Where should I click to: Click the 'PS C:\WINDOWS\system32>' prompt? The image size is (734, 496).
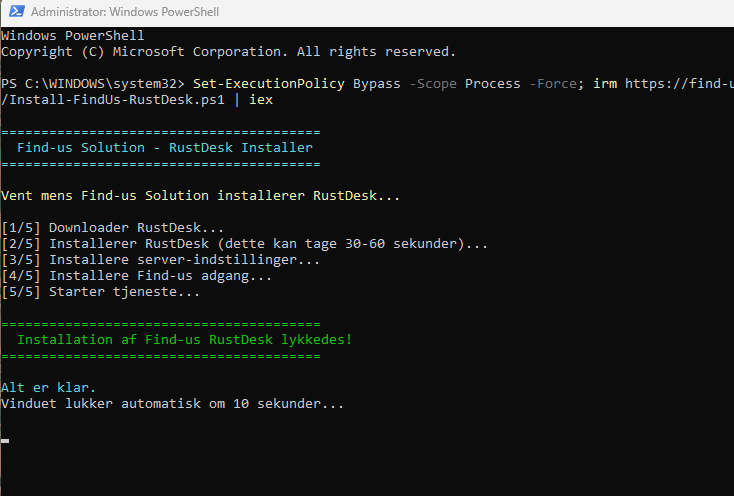[x=93, y=84]
